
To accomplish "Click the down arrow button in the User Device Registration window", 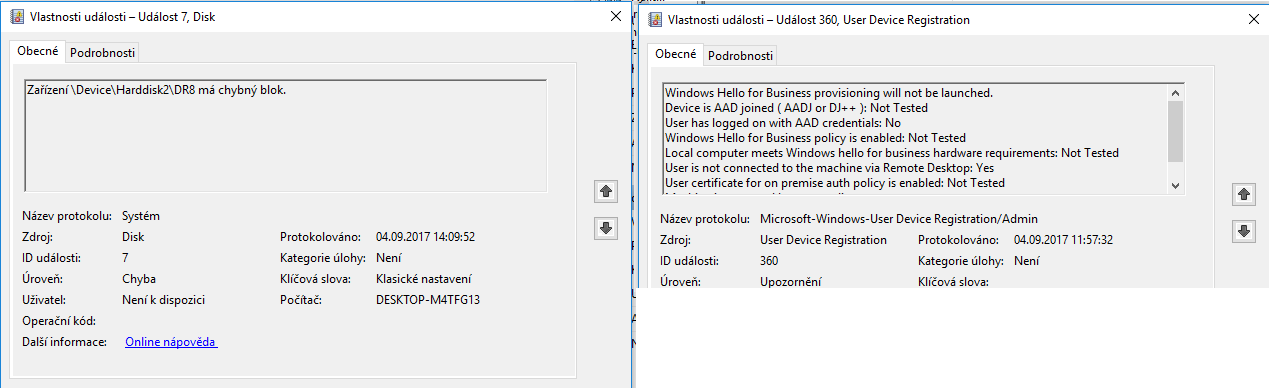I will pos(1243,231).
